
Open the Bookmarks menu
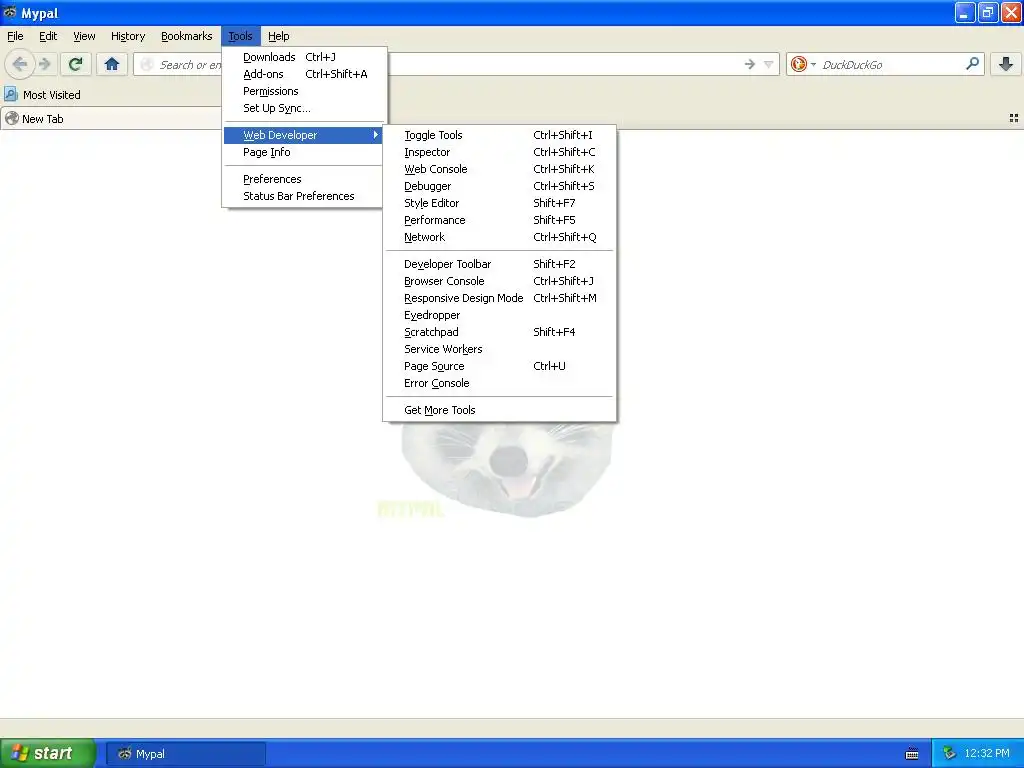point(186,36)
